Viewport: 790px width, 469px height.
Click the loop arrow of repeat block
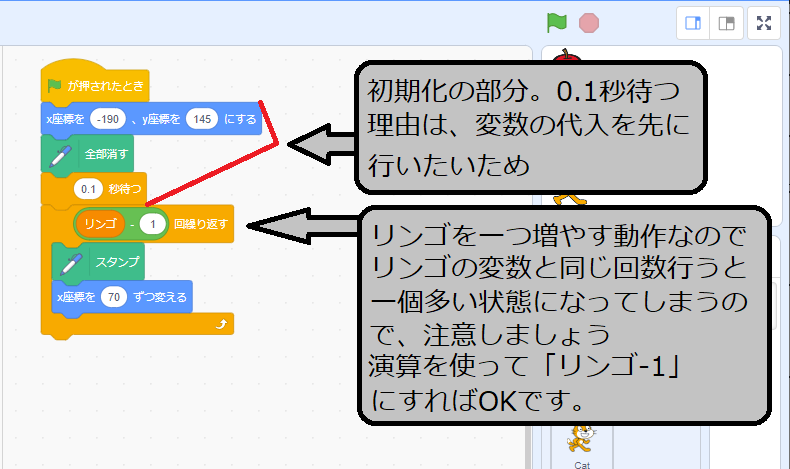[x=221, y=324]
